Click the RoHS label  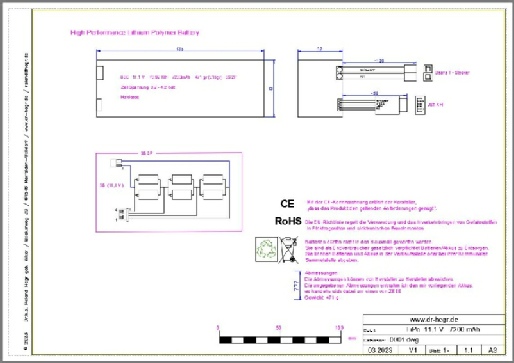click(x=288, y=221)
